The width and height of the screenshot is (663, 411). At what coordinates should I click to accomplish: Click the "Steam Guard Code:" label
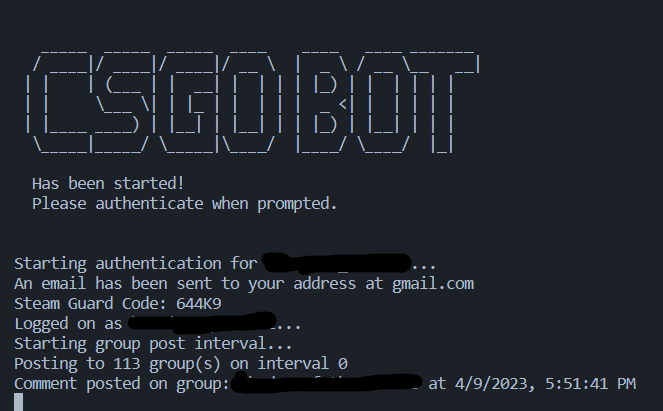click(x=90, y=304)
